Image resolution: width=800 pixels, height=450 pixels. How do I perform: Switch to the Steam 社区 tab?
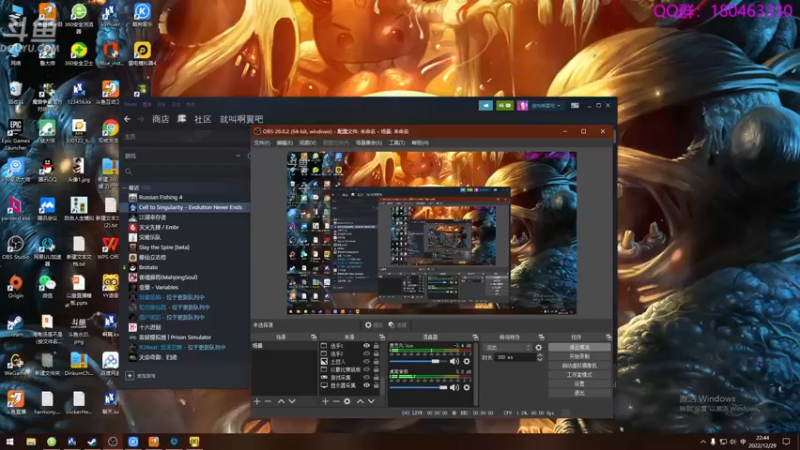click(203, 119)
